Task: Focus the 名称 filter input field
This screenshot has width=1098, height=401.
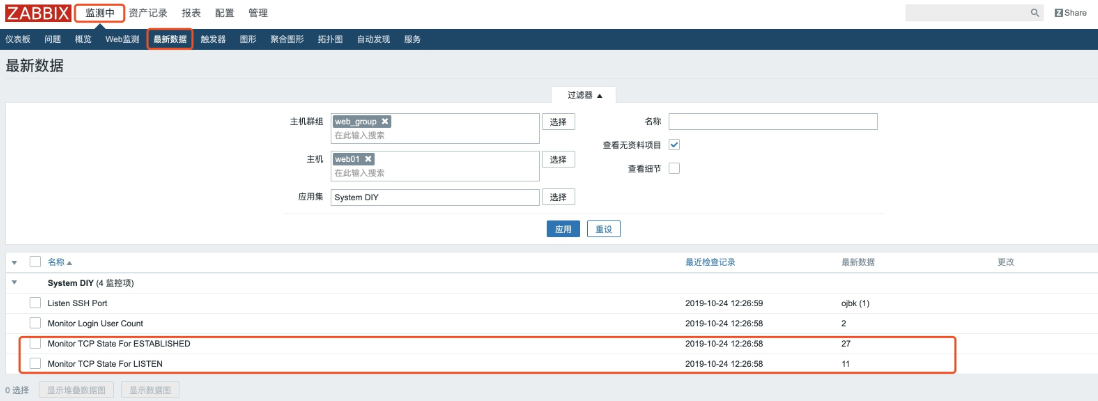Action: coord(772,121)
